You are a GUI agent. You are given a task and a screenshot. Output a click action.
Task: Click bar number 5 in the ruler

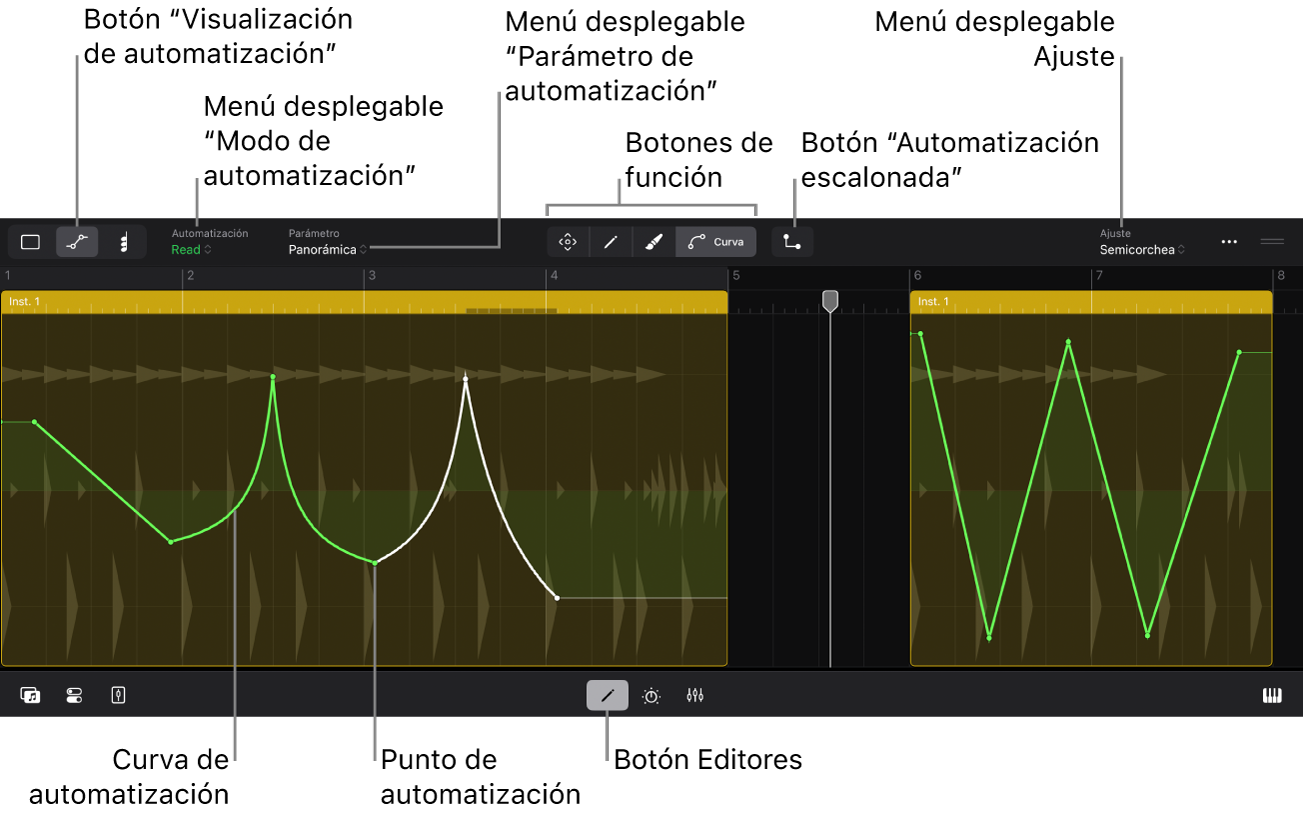pyautogui.click(x=735, y=275)
